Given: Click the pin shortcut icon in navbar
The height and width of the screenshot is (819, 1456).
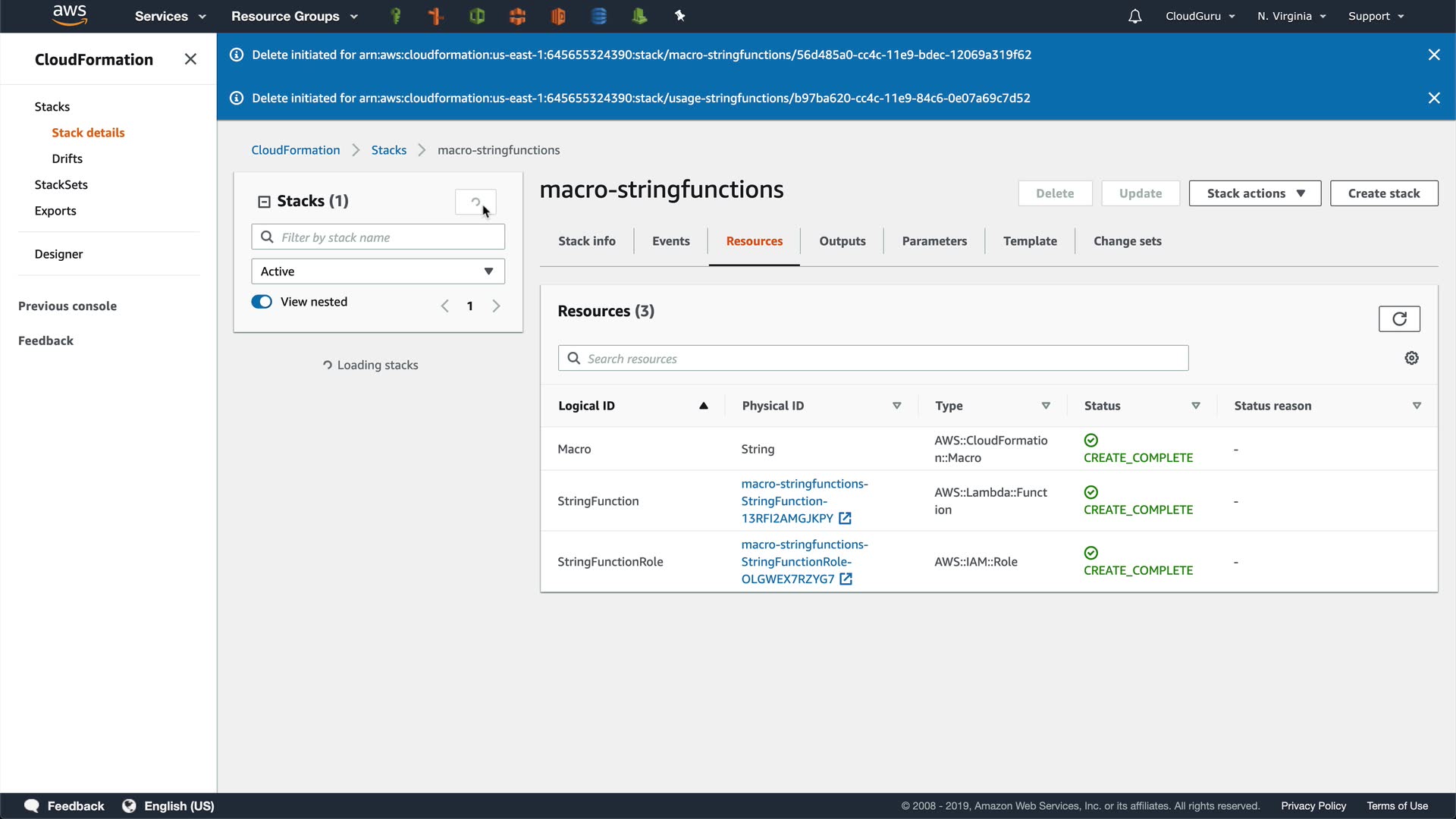Looking at the screenshot, I should (679, 16).
